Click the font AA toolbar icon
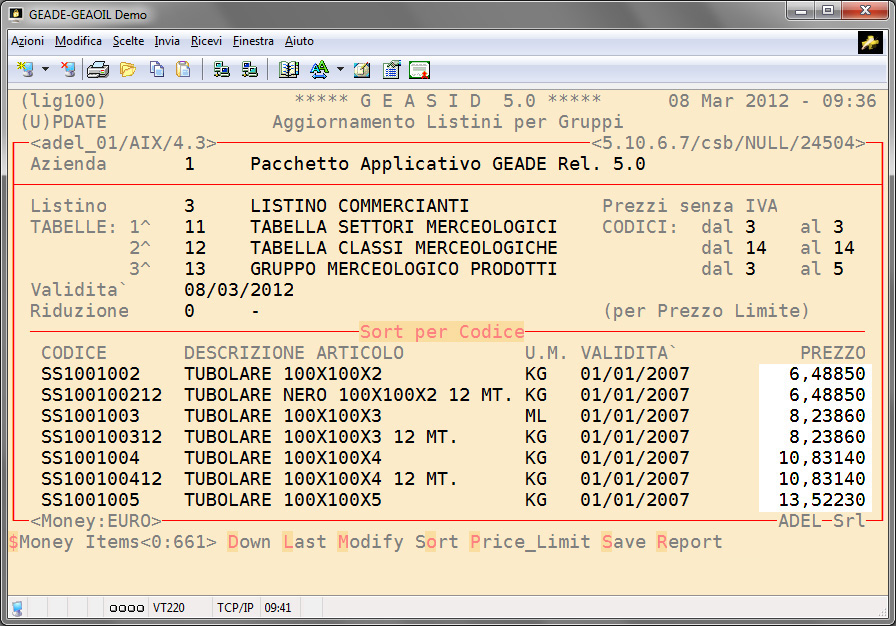The image size is (896, 626). tap(319, 69)
